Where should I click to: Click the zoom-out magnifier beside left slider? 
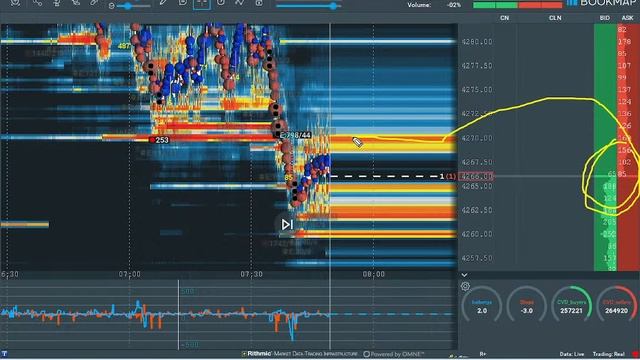tap(112, 6)
